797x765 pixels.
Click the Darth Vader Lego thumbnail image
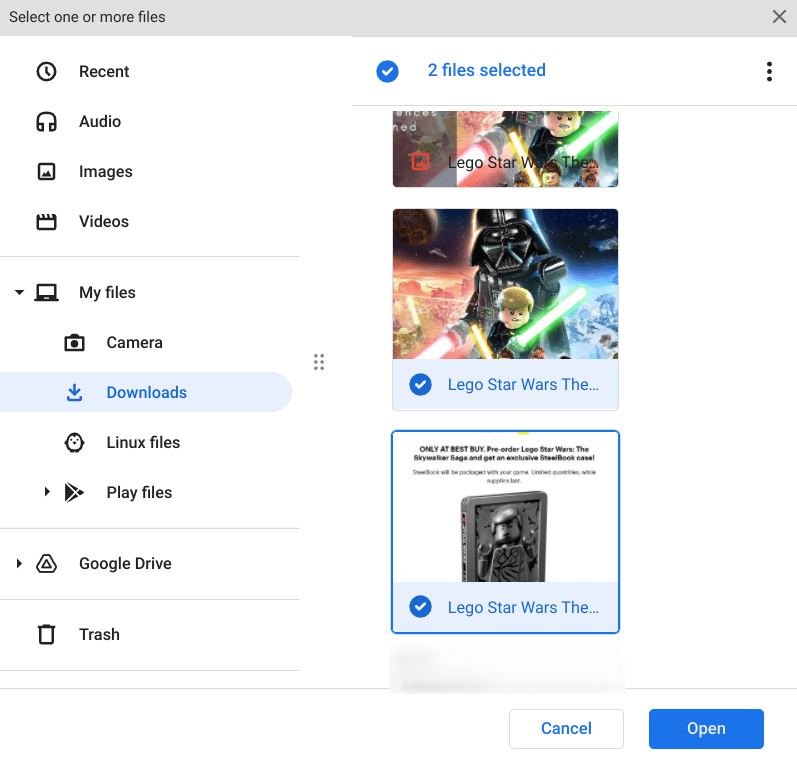(505, 284)
